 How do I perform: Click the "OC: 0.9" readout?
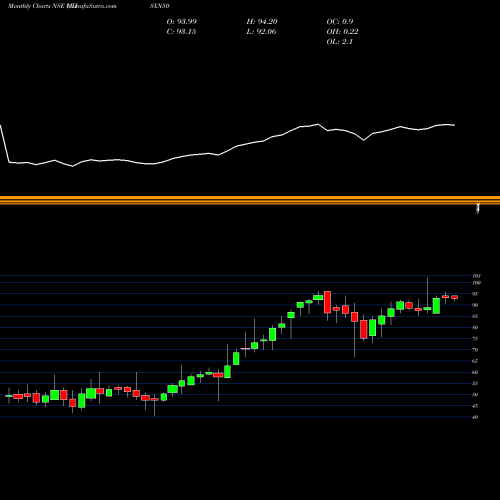[x=340, y=22]
